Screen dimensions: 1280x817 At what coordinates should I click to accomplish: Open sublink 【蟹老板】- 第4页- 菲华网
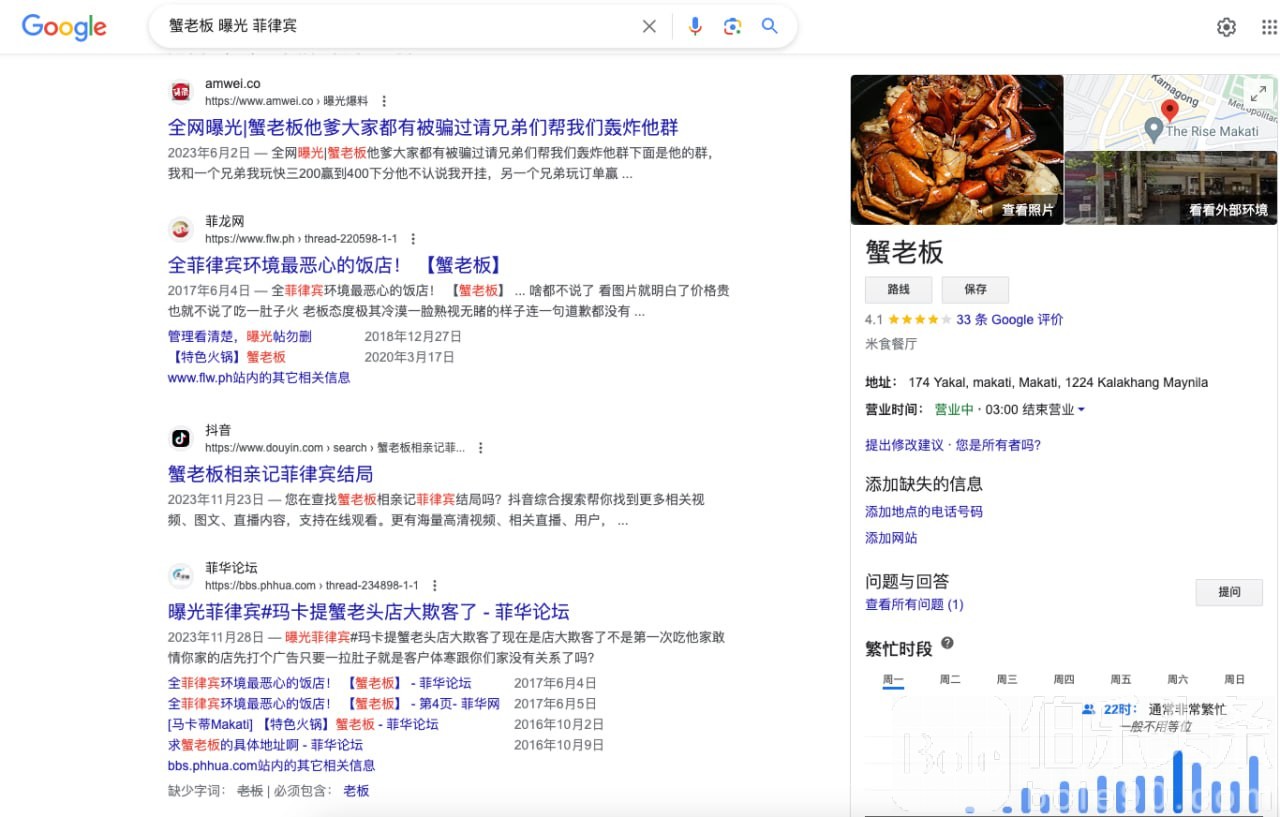(x=334, y=704)
